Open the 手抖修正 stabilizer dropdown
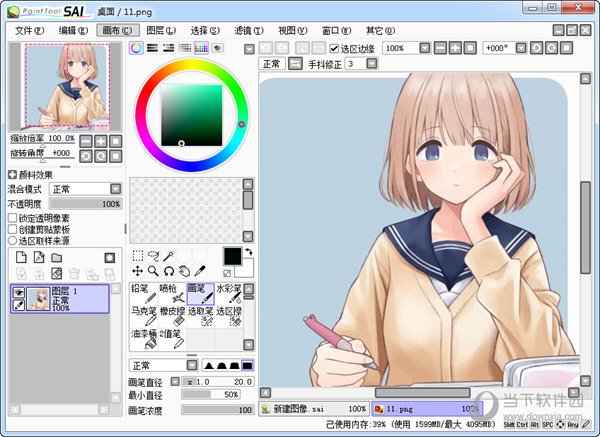Viewport: 600px width, 437px height. [x=372, y=63]
